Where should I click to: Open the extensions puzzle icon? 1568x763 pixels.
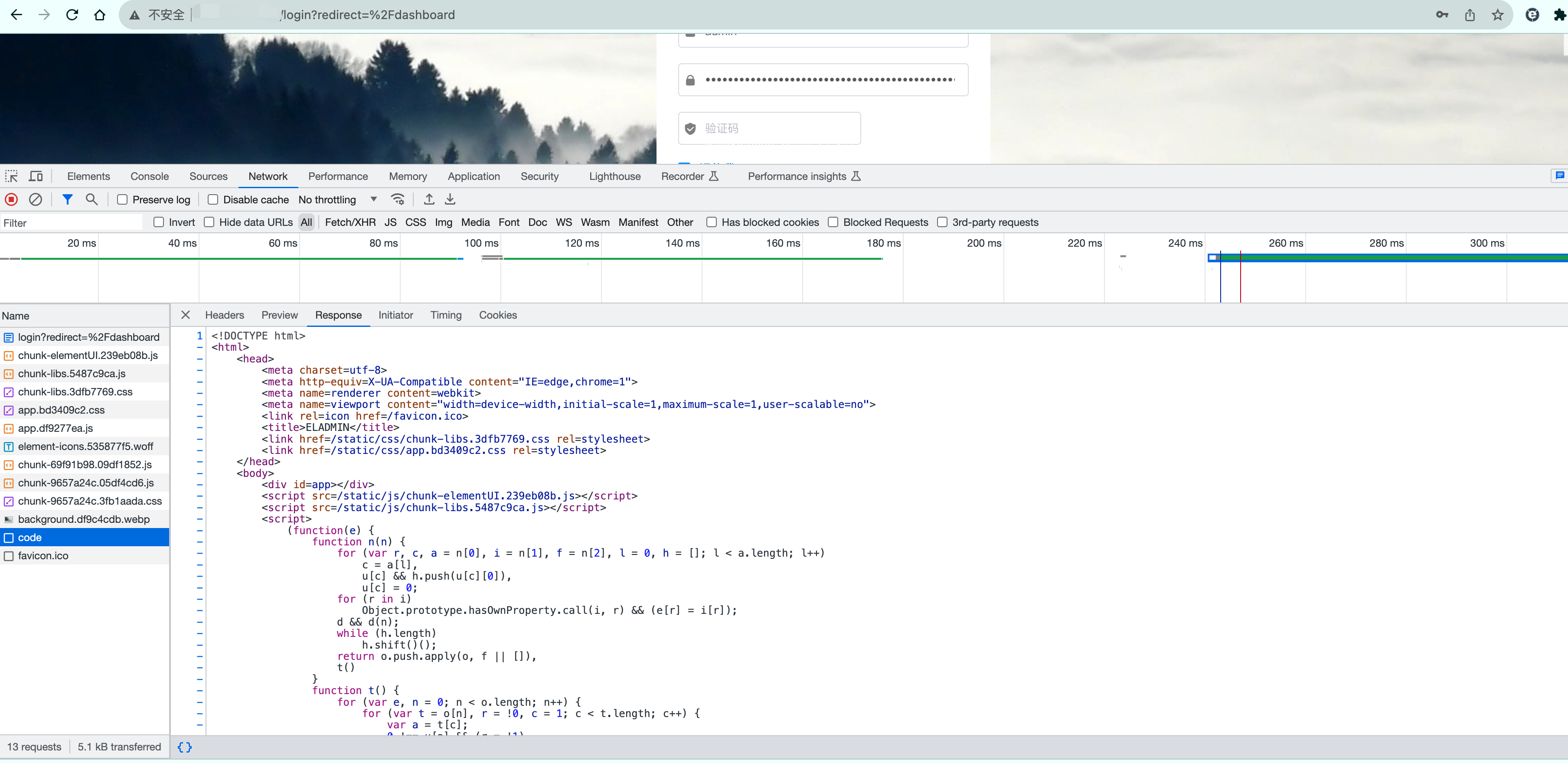(1560, 15)
